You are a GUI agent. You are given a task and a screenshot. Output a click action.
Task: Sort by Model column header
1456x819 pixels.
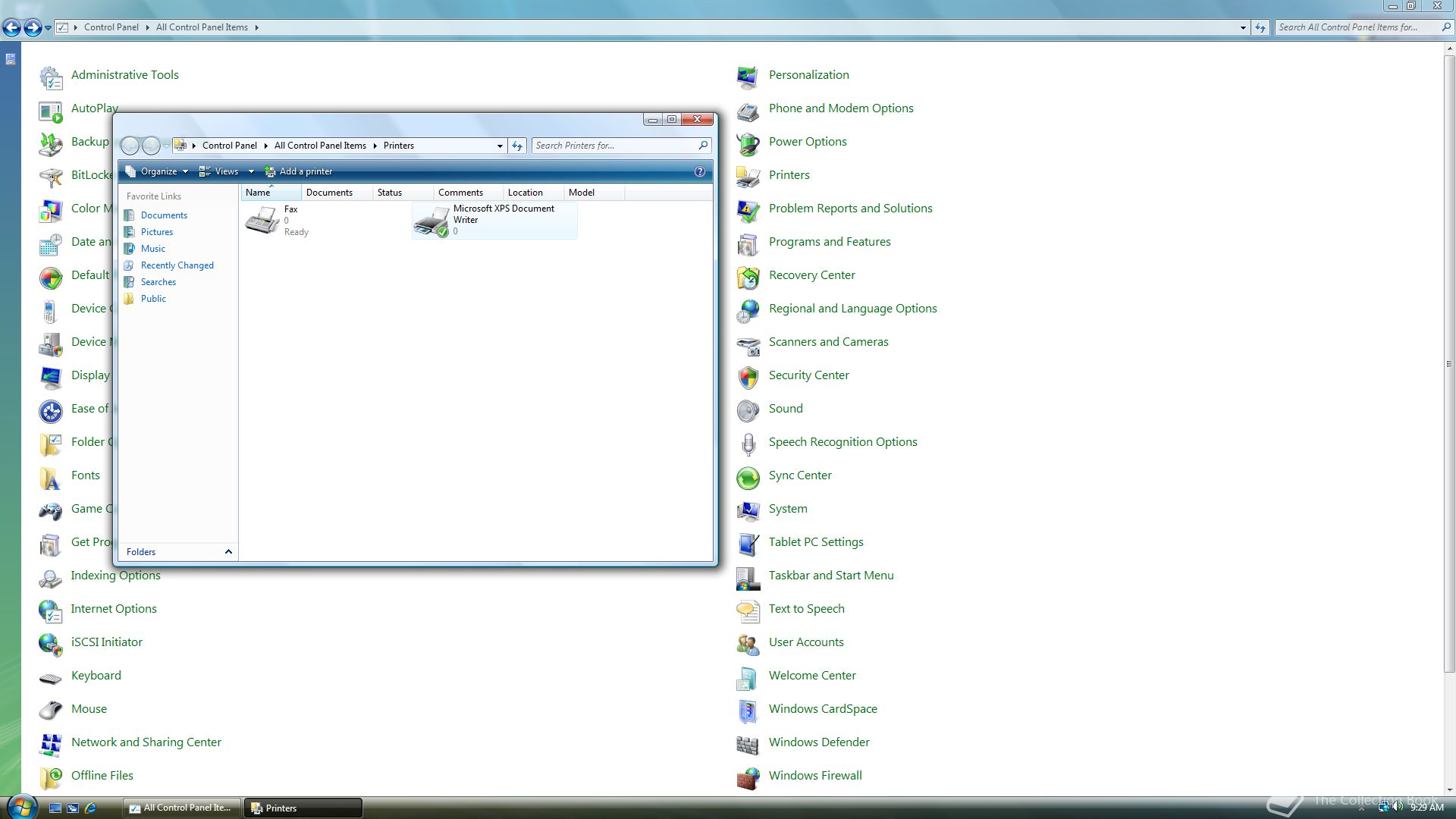pyautogui.click(x=594, y=193)
